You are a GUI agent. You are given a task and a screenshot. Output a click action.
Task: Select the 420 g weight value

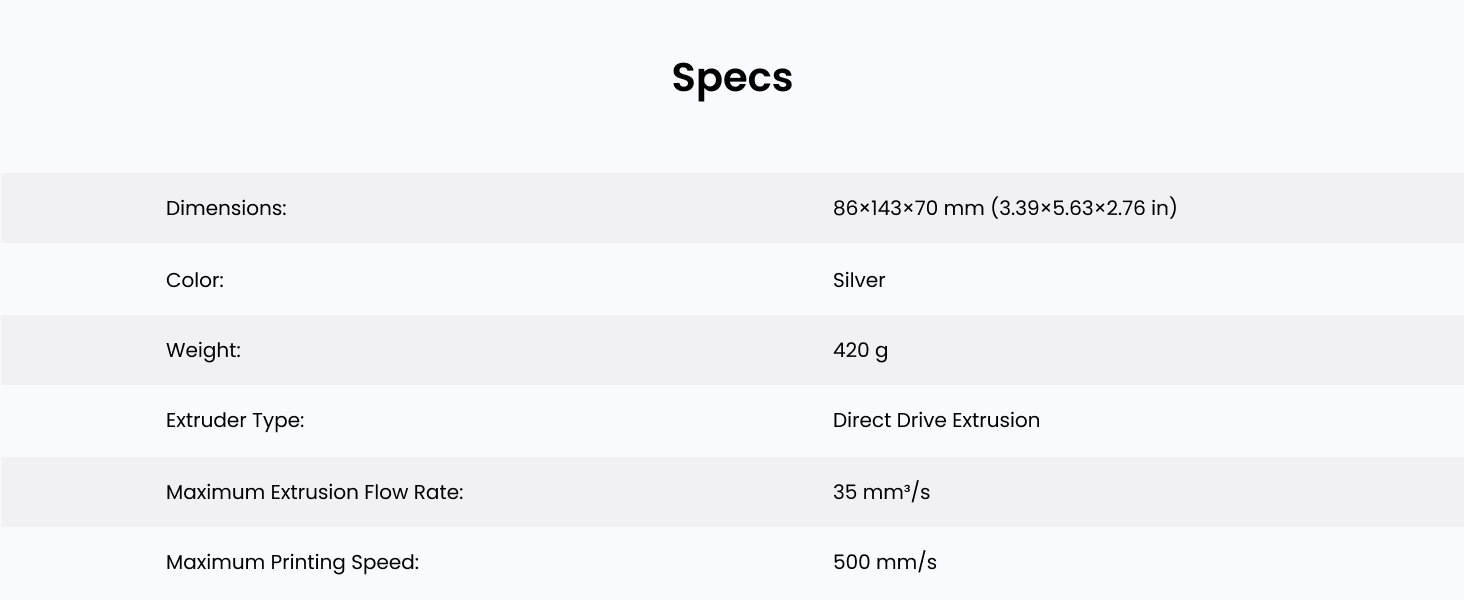click(x=860, y=350)
